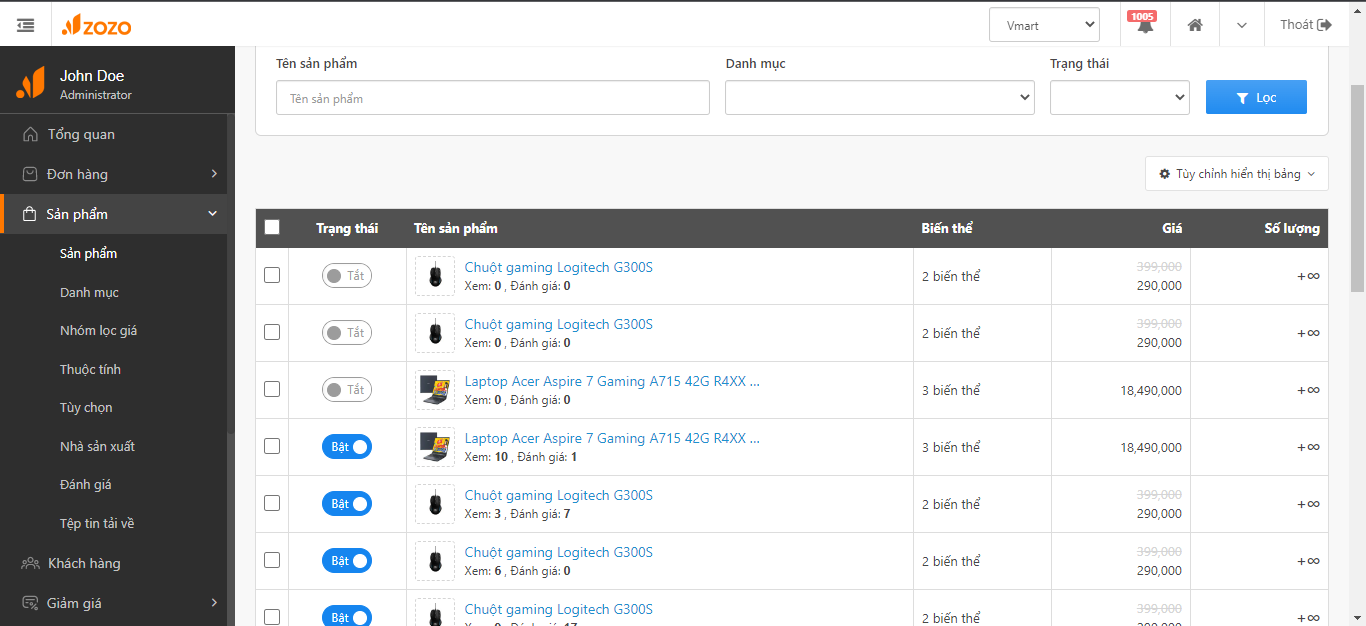The image size is (1366, 626).
Task: Open Nhóm lọc giá in sidebar
Action: coord(98,330)
